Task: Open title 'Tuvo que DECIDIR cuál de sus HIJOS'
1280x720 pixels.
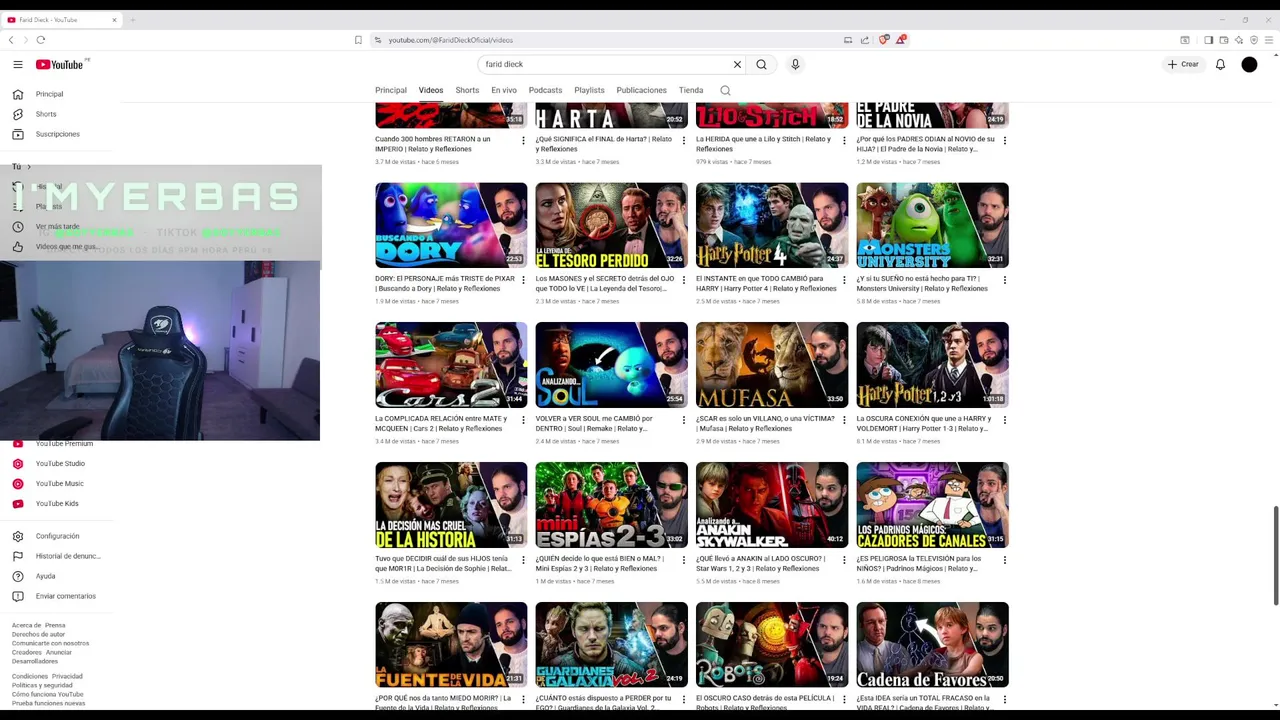Action: [x=443, y=563]
